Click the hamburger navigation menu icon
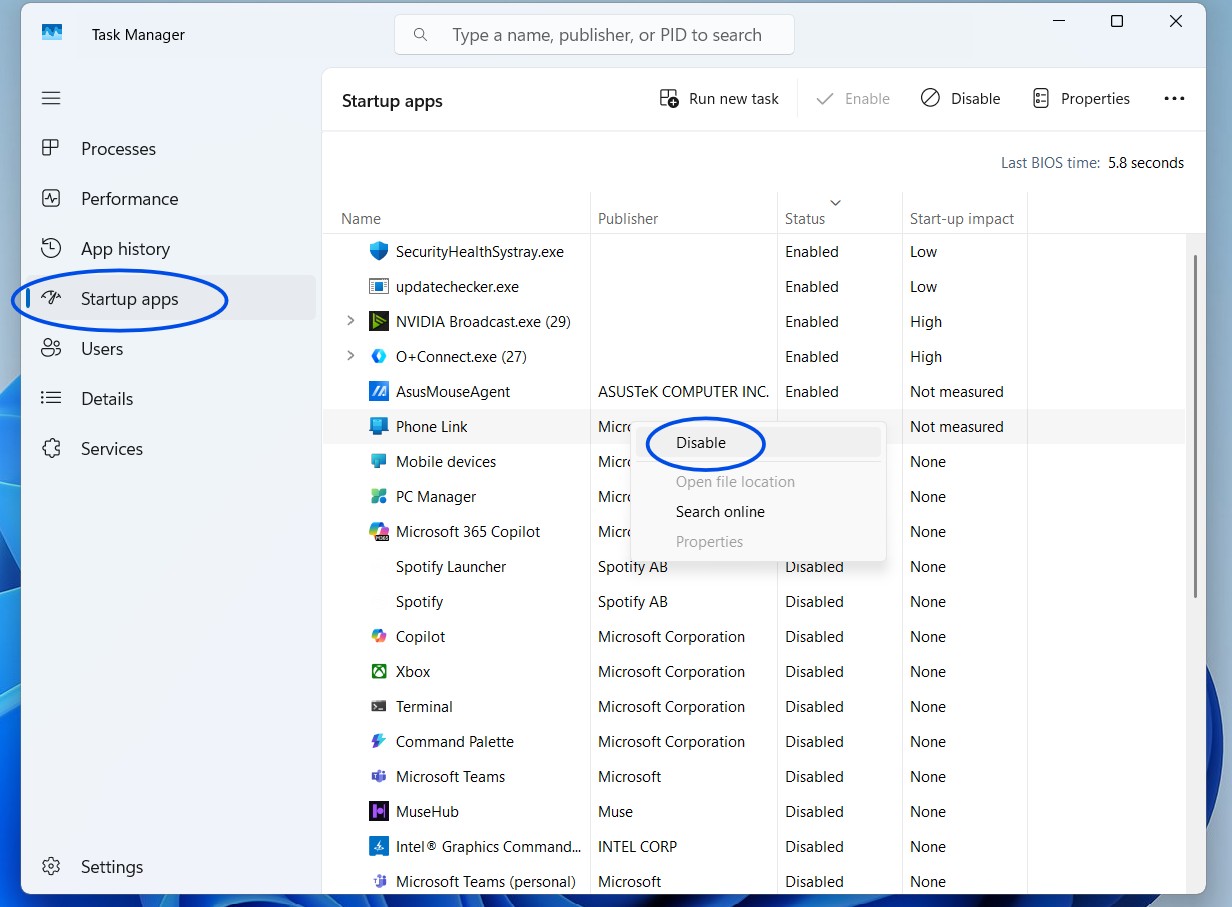 point(51,98)
